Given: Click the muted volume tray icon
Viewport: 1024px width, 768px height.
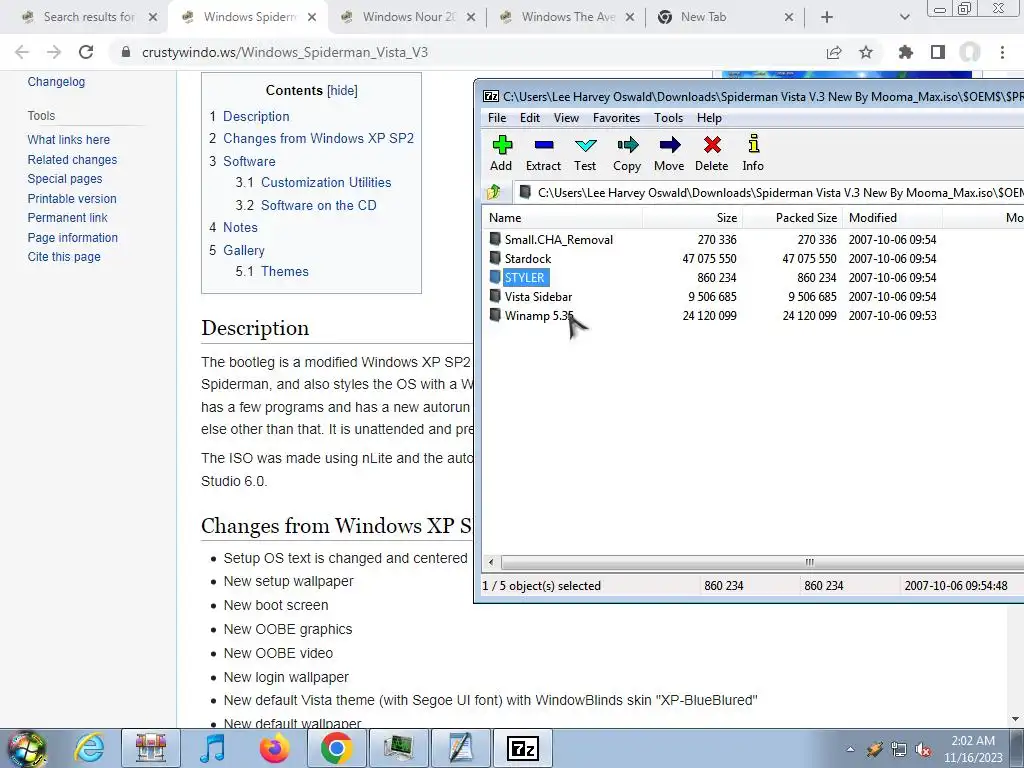Looking at the screenshot, I should (x=924, y=749).
